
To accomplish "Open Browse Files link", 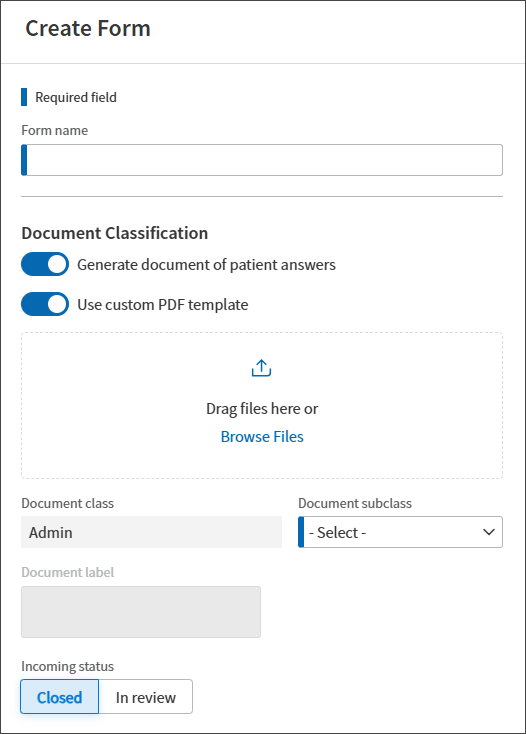I will pos(262,437).
